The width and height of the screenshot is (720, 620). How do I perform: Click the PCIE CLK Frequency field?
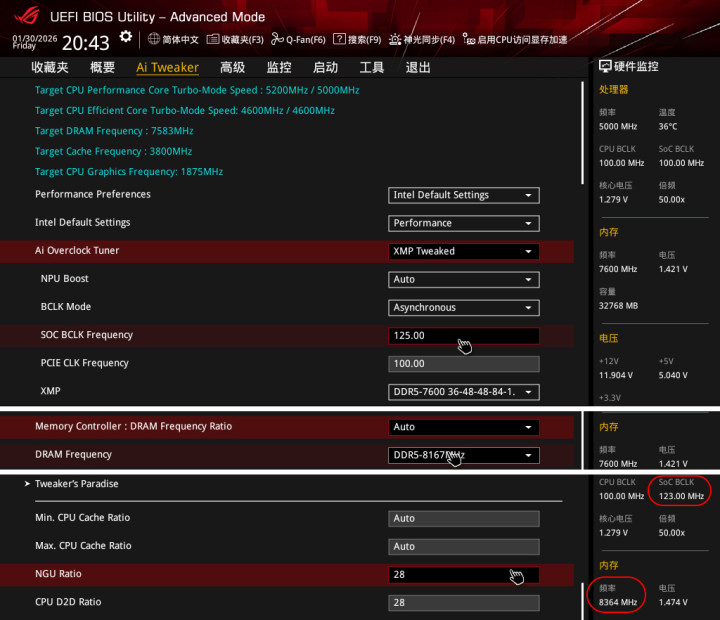point(464,364)
